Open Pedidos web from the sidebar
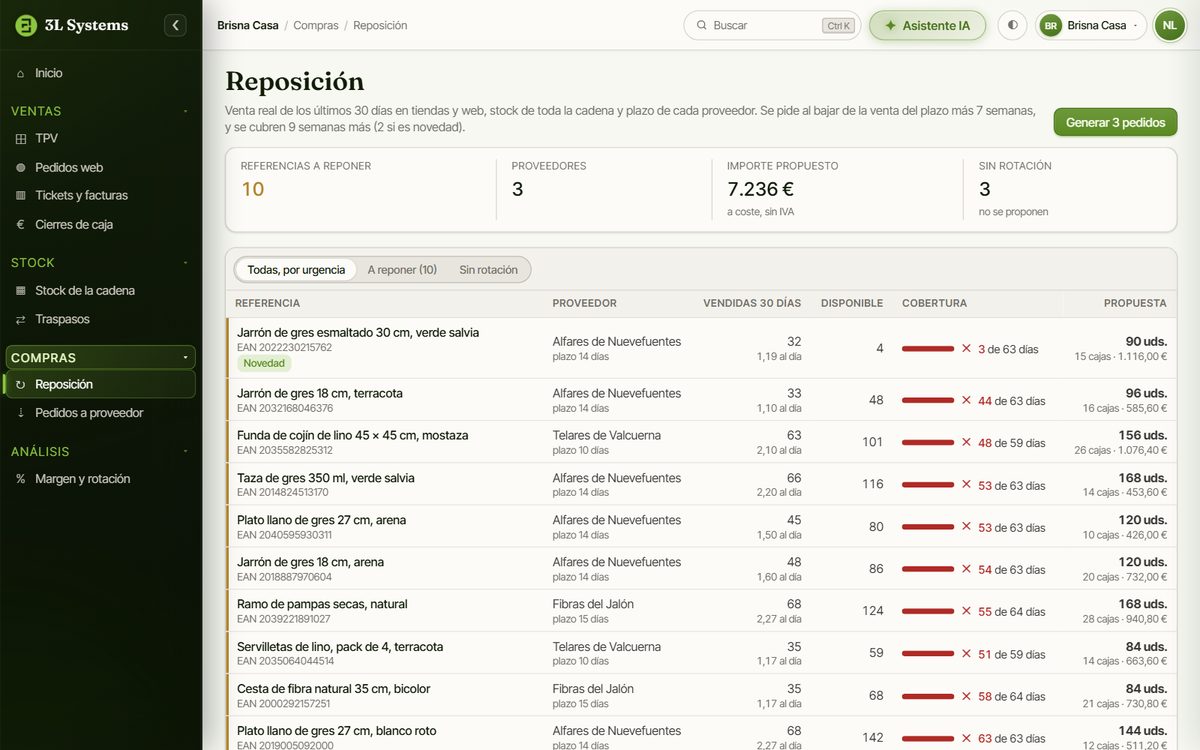This screenshot has width=1200, height=750. pos(101,167)
